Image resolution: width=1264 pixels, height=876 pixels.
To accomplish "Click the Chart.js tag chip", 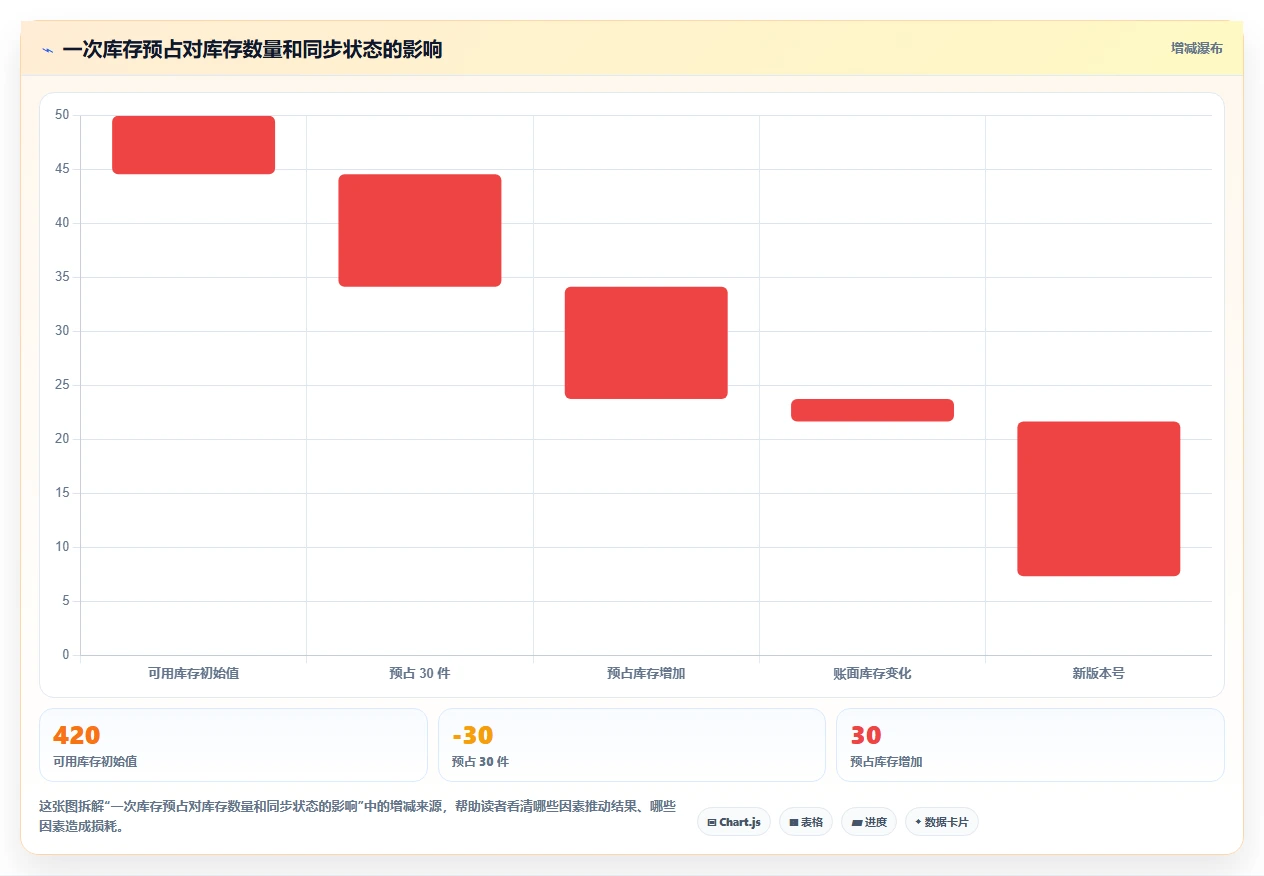I will pyautogui.click(x=734, y=822).
